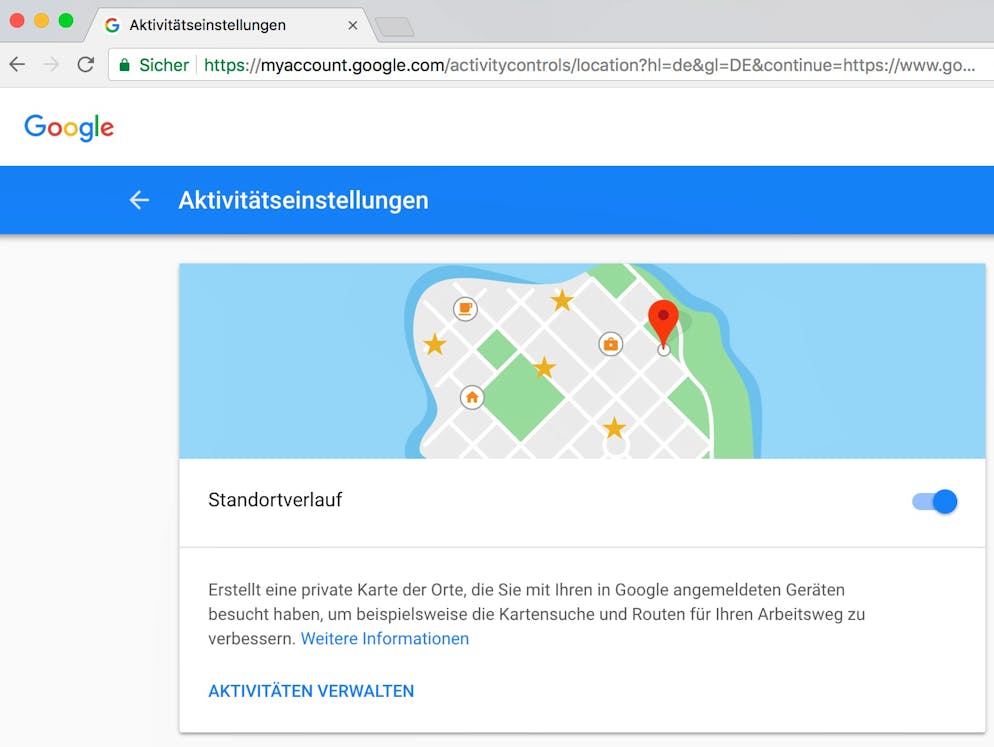The image size is (994, 747).
Task: Click the browser back arrow
Action: click(18, 64)
